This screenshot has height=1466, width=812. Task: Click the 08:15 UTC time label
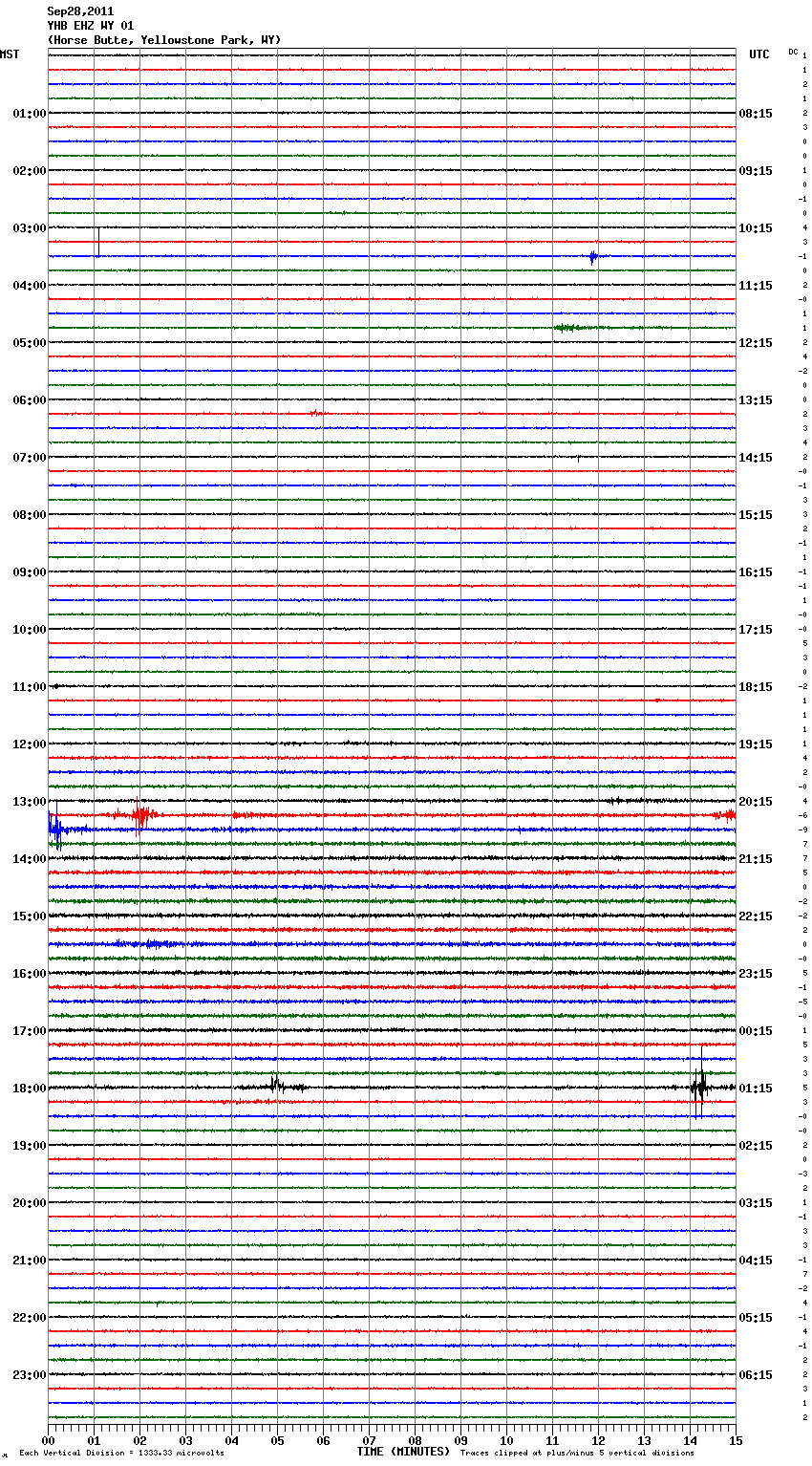pos(756,114)
